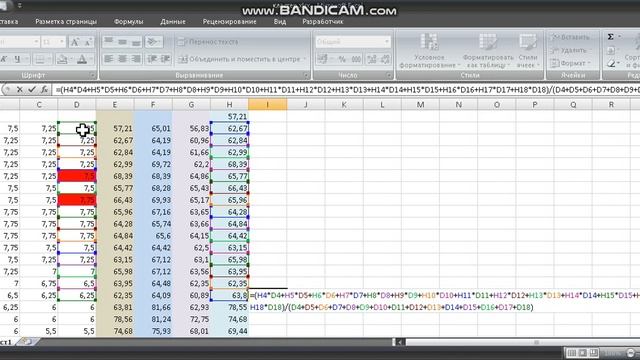Open the Borders dropdown arrow
640x360 pixels.
(x=49, y=60)
